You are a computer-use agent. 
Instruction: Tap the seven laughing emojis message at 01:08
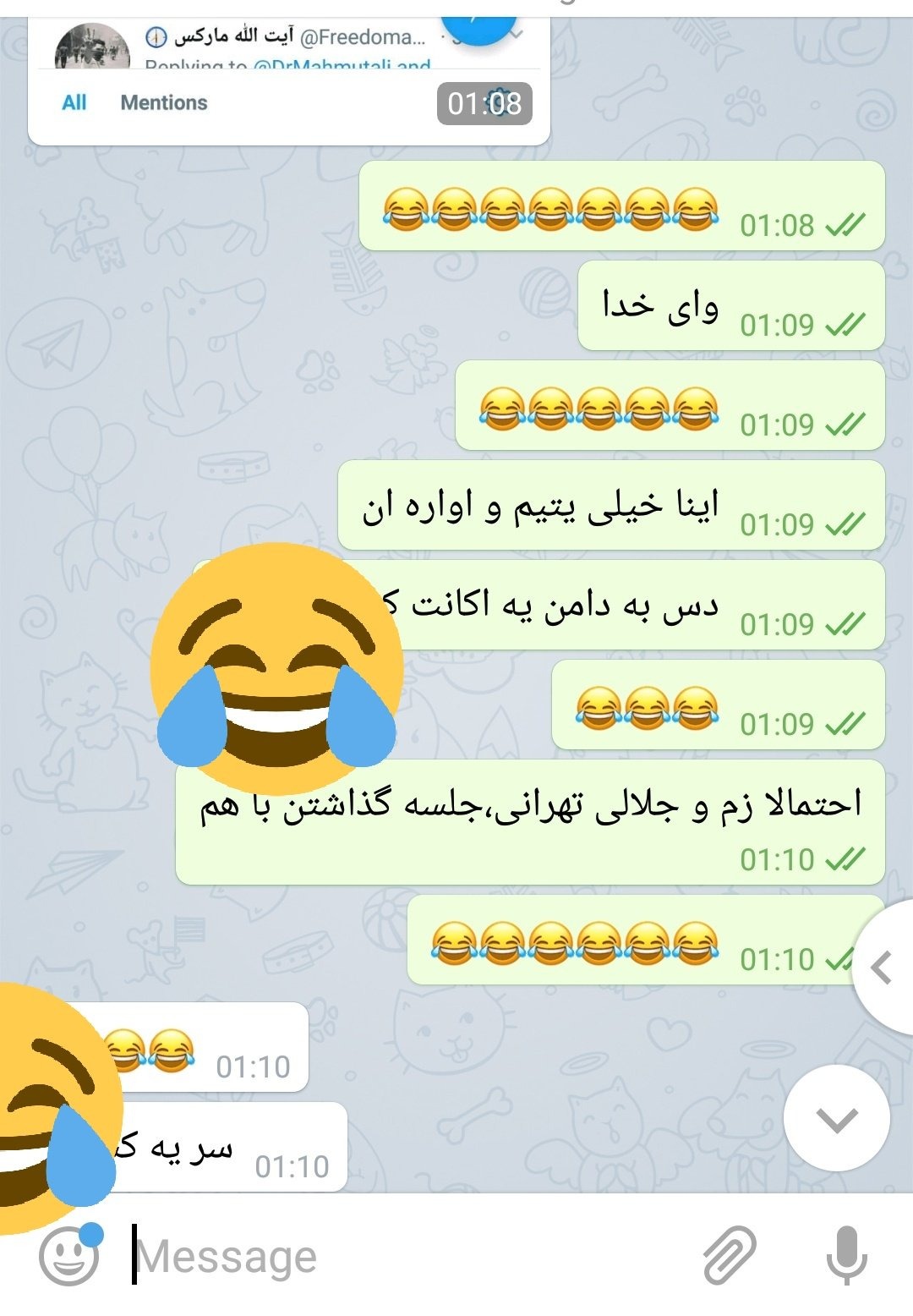click(622, 206)
